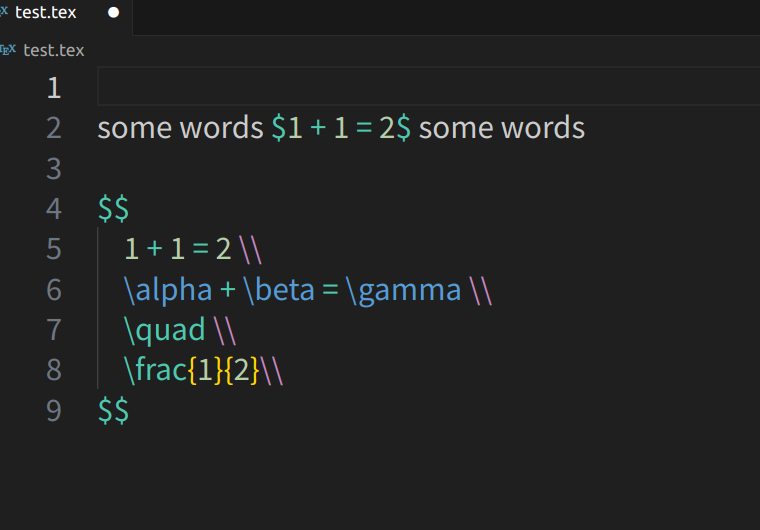
Task: Click line number 6 in the gutter
Action: click(54, 290)
